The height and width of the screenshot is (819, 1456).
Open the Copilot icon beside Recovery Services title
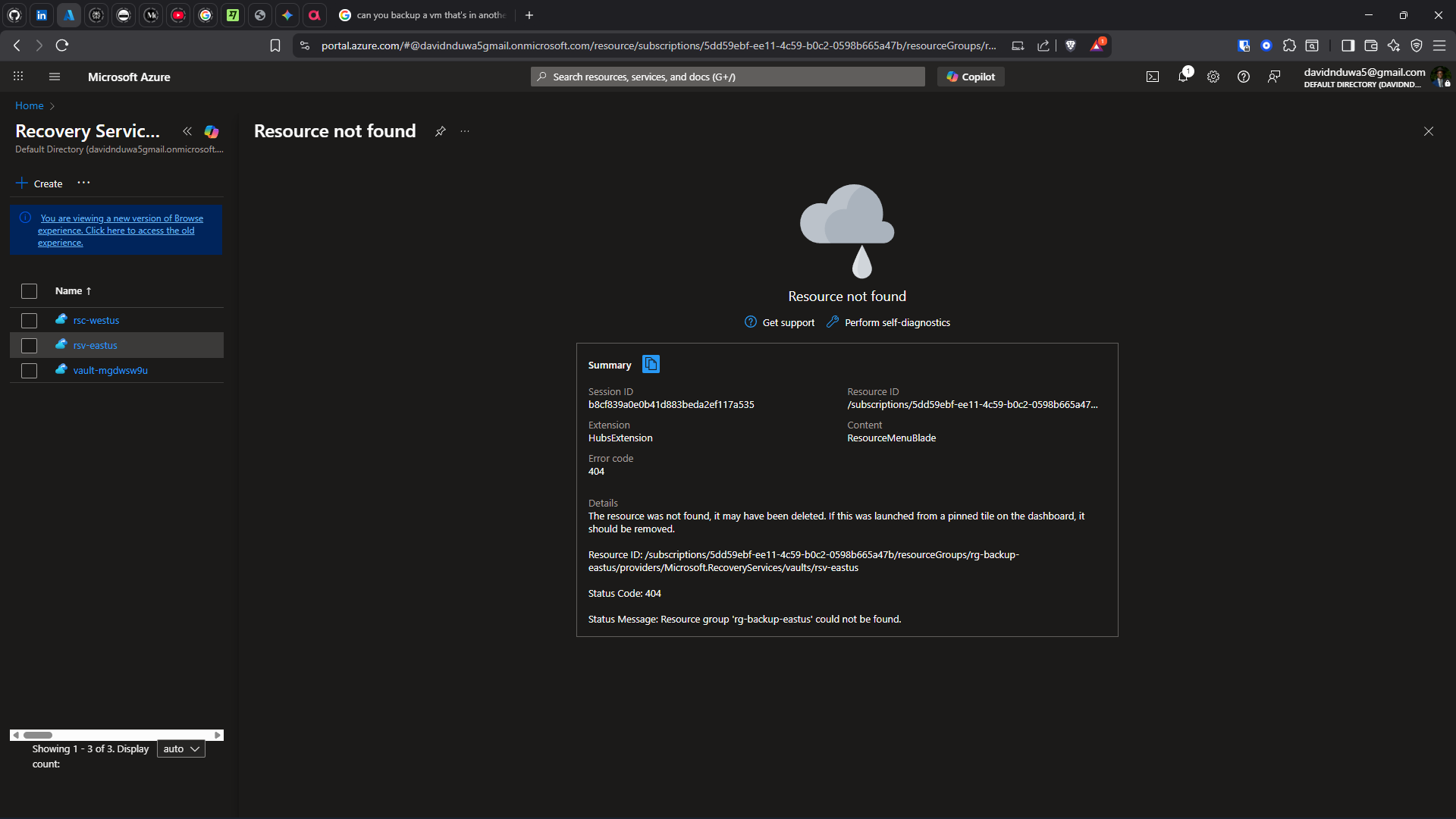212,131
